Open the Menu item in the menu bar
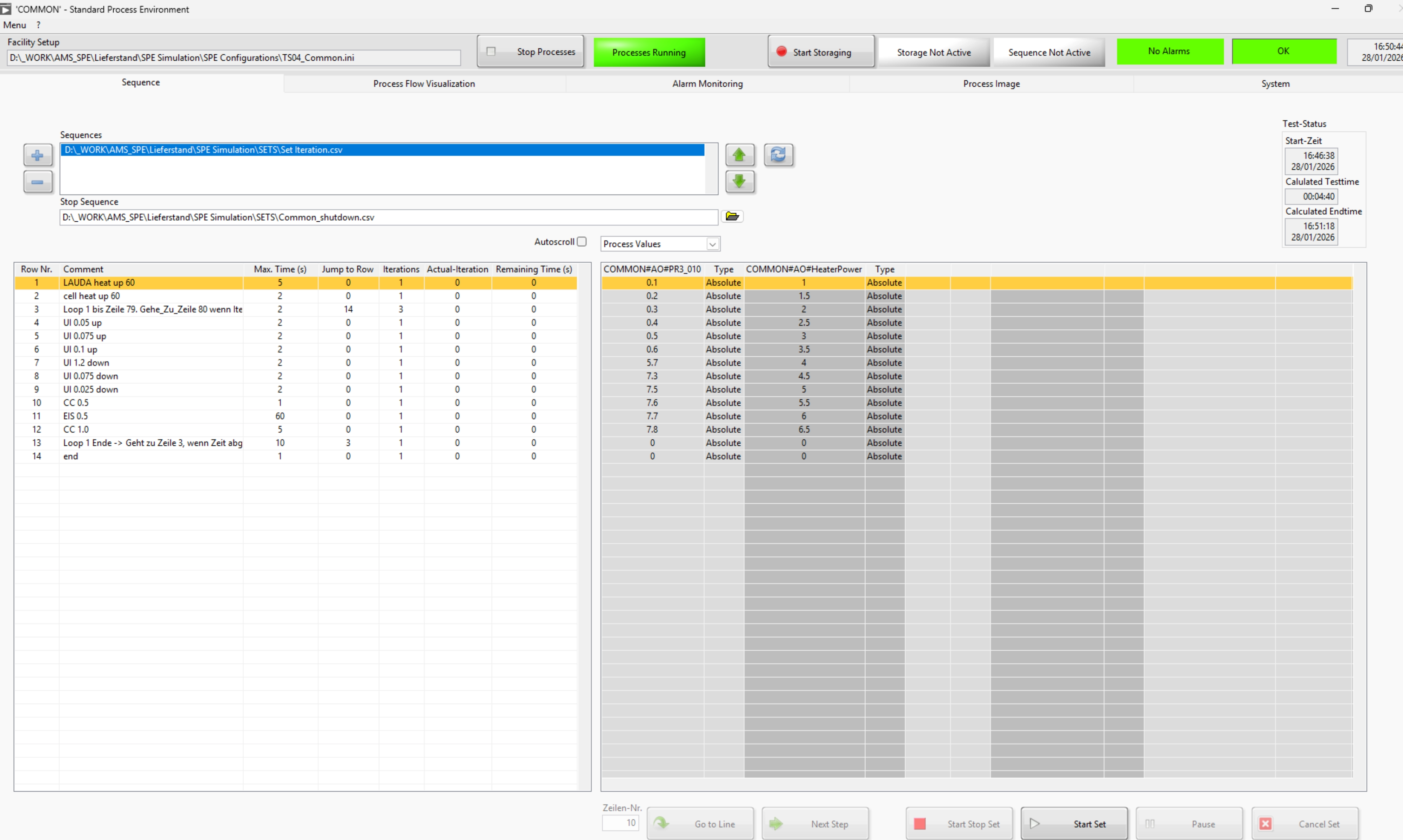This screenshot has width=1403, height=840. coord(15,25)
